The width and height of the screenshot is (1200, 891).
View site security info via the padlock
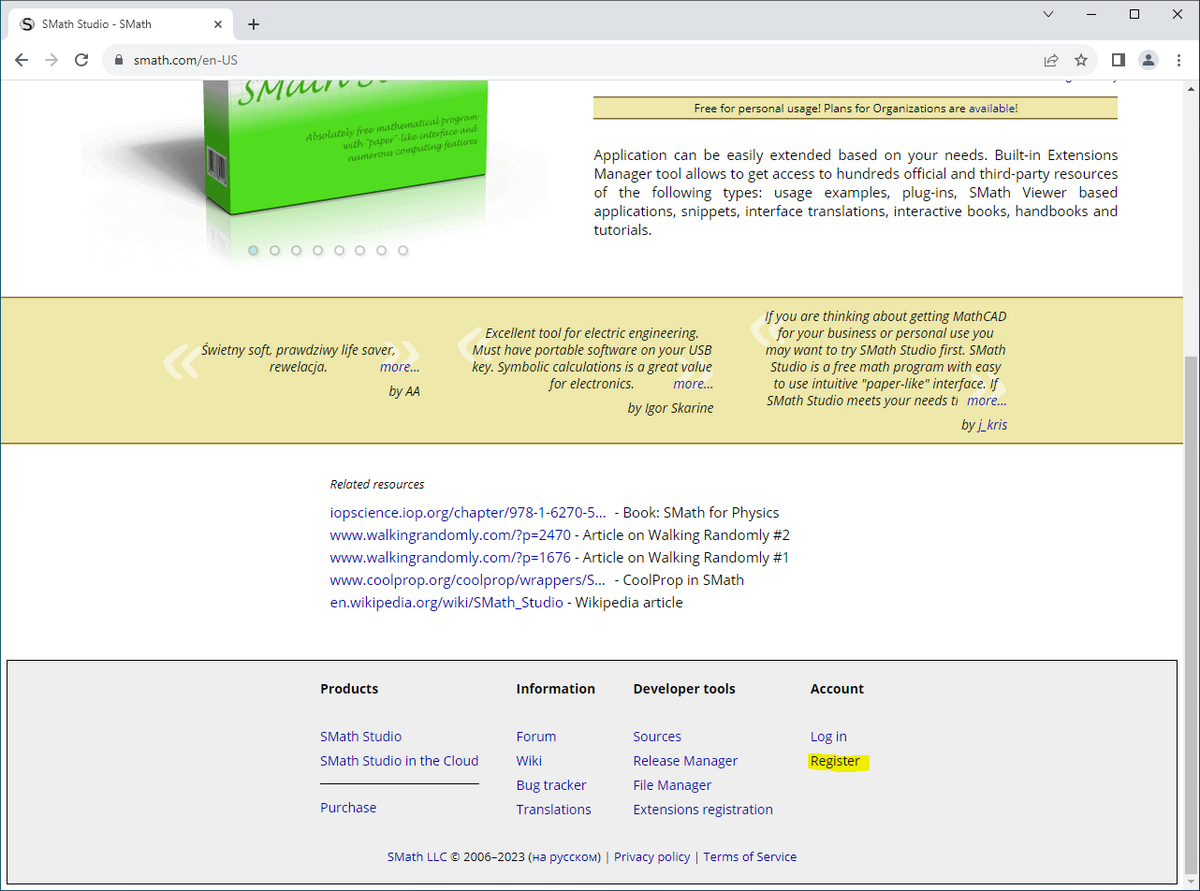point(119,60)
